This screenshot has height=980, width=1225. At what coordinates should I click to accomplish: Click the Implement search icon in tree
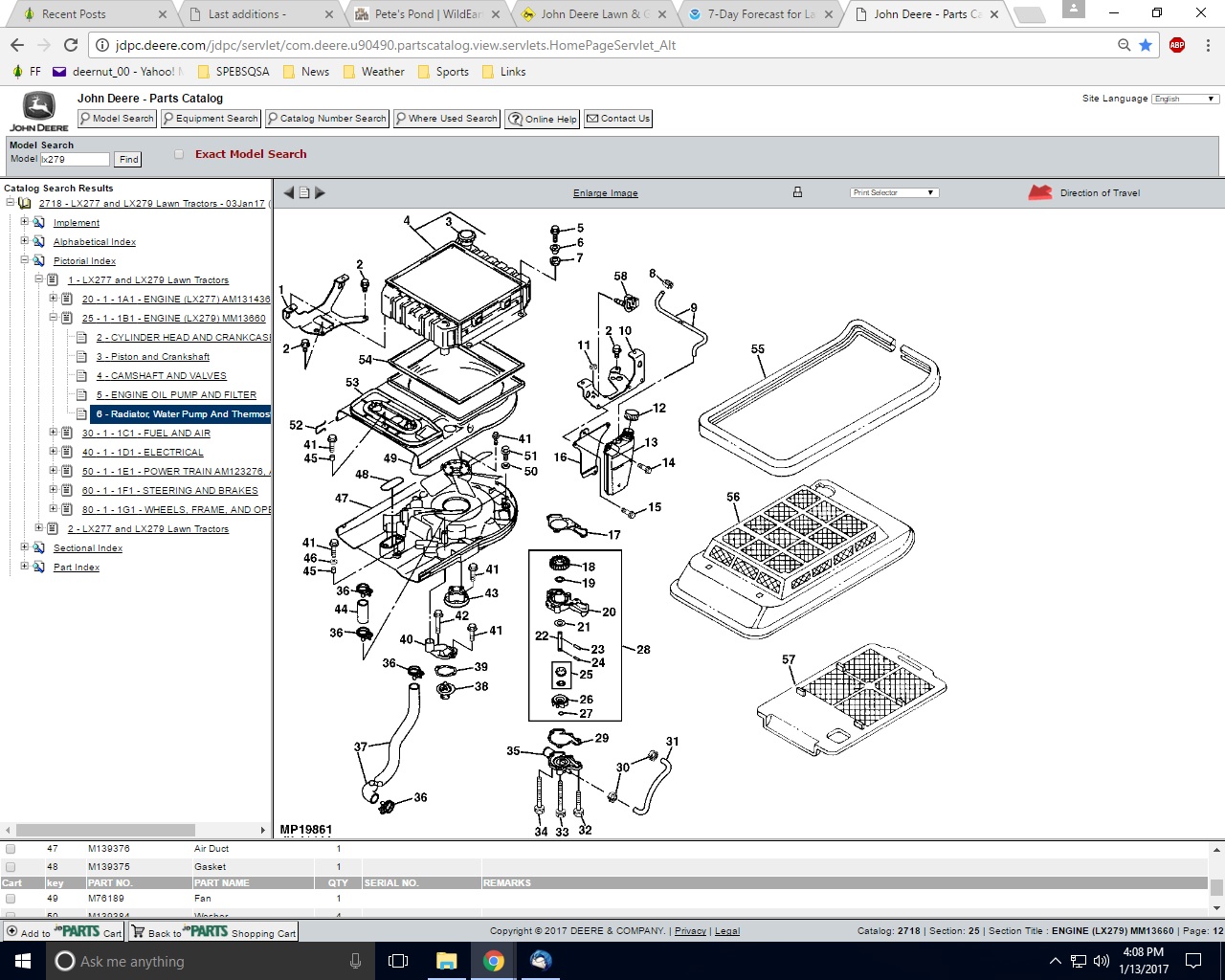[x=39, y=222]
